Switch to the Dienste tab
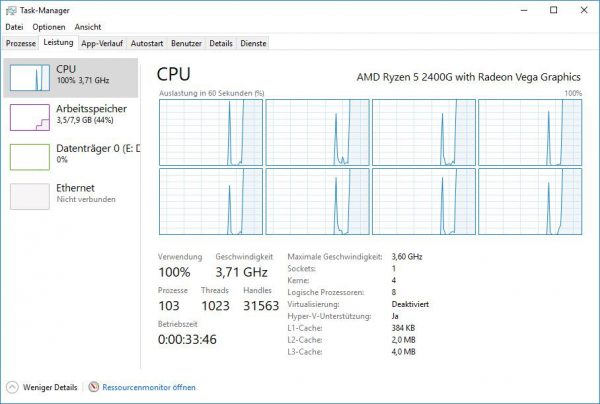This screenshot has height=404, width=600. click(x=253, y=44)
